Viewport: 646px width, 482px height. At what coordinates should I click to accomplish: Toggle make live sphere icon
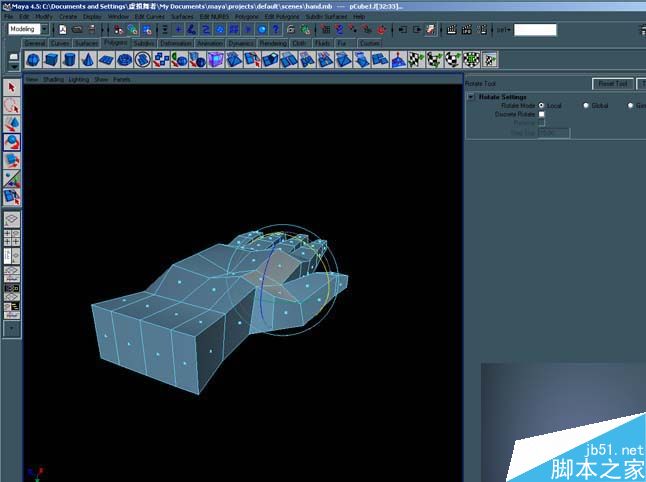tap(382, 29)
